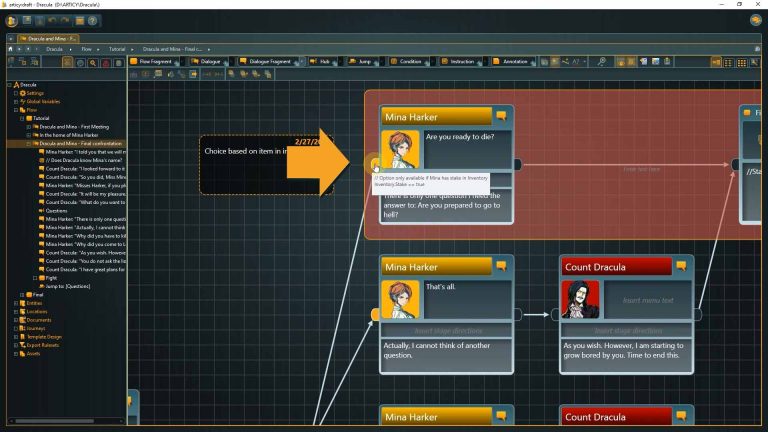Open the help question-mark icon
This screenshot has height=432, width=768.
[x=92, y=21]
